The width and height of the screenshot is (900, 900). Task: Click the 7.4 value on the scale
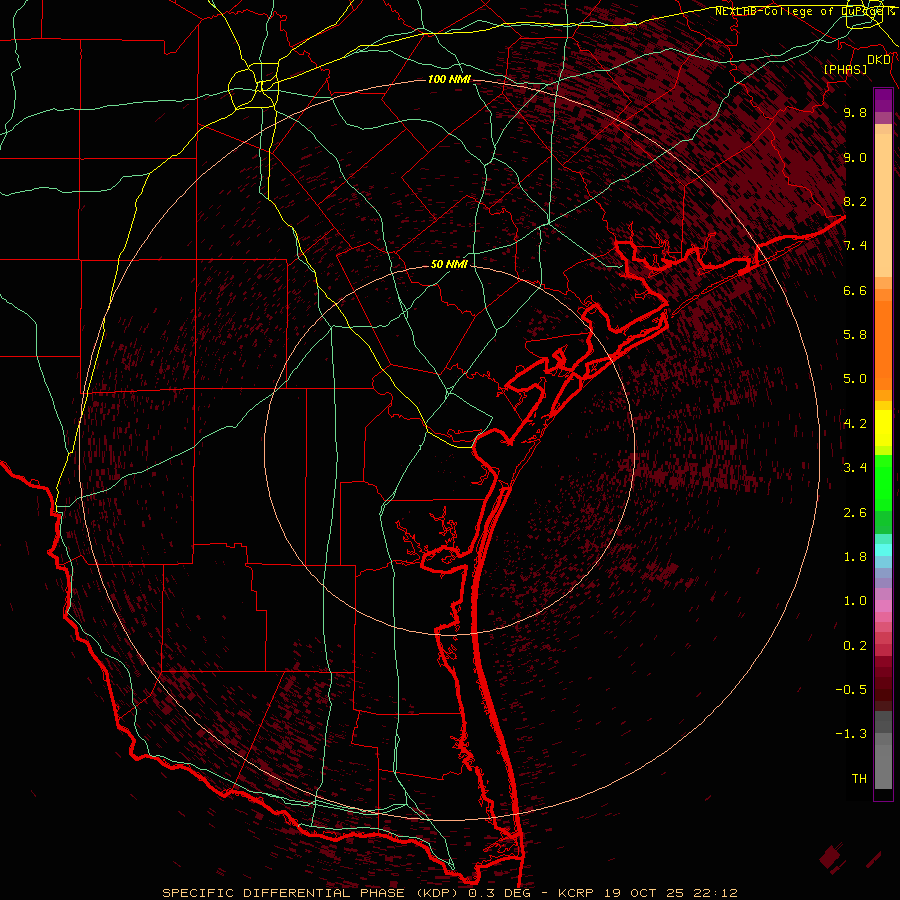point(855,246)
